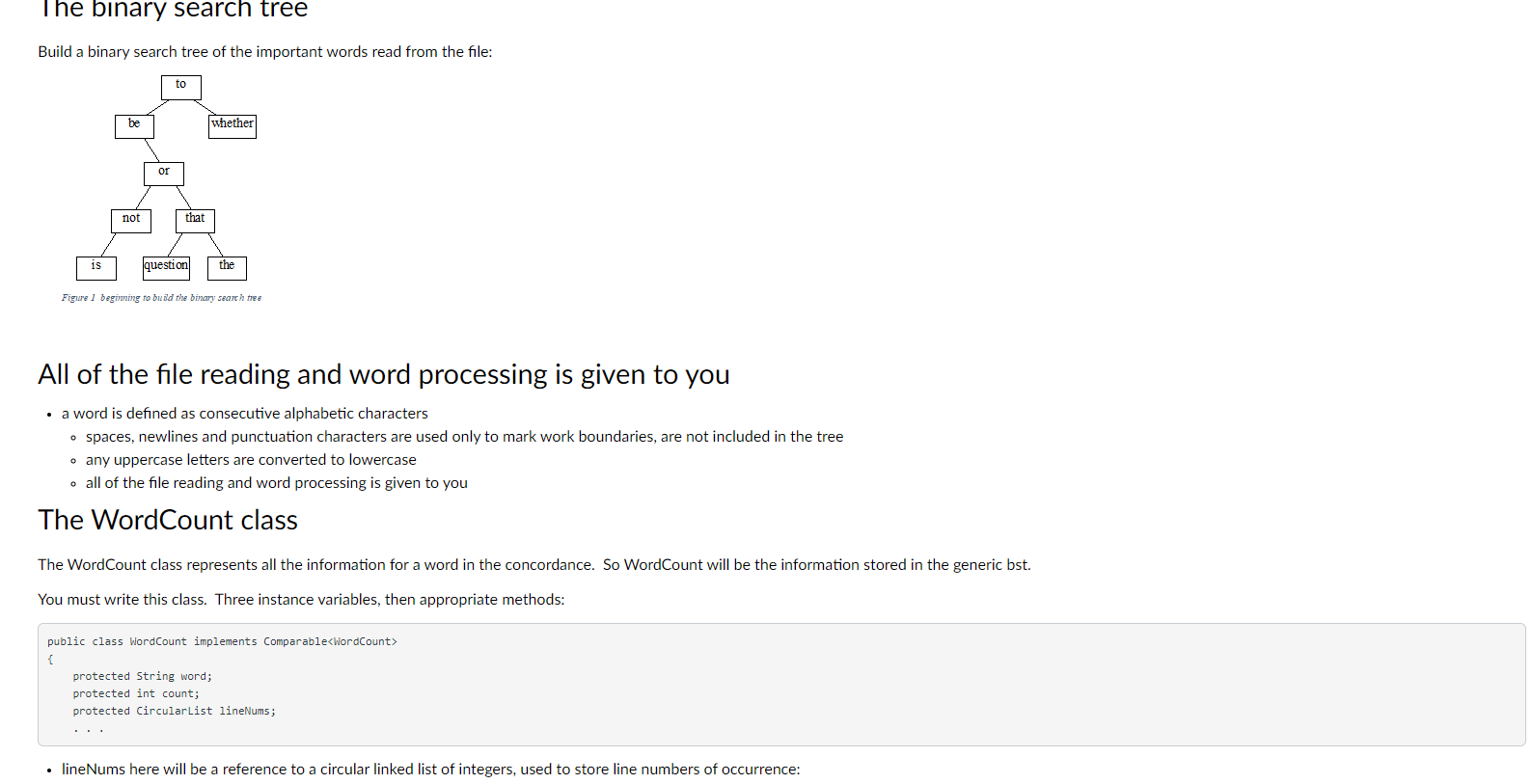Screen dimensions: 1532x784
Task: Click the 'not' node box
Action: tap(131, 221)
